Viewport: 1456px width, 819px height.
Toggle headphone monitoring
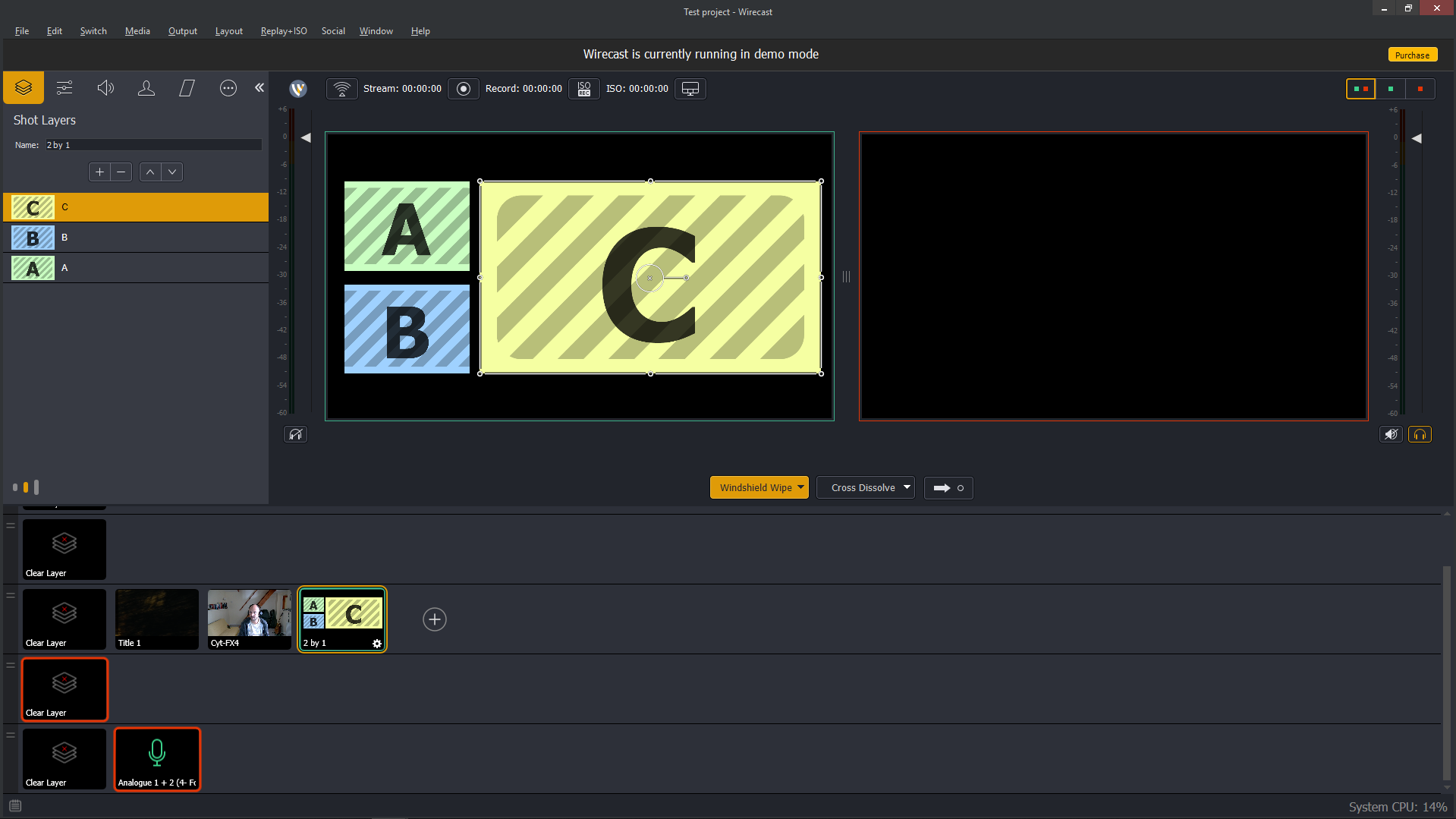1420,434
